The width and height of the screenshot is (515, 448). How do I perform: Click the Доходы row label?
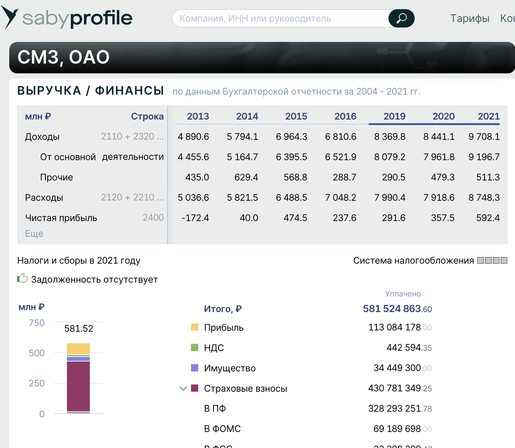[42, 137]
